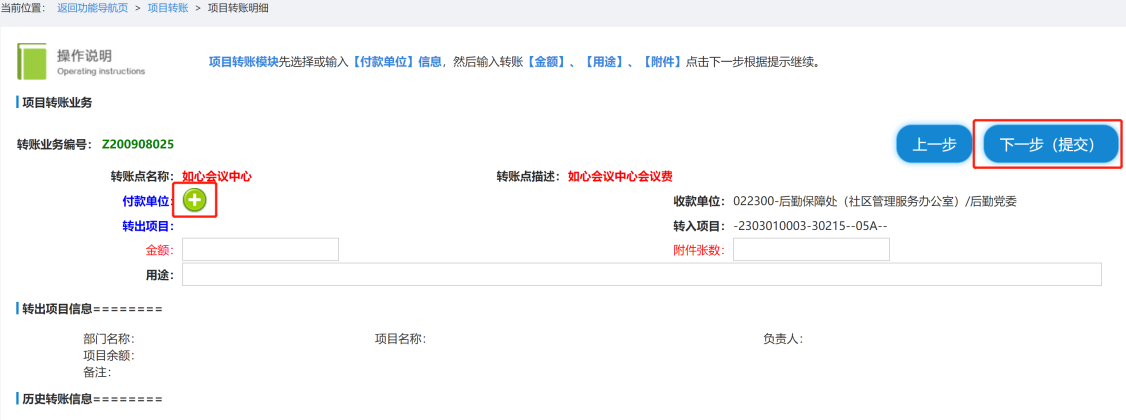This screenshot has width=1126, height=420.
Task: Click the red 如心会议中心 transfer point name
Action: coord(216,176)
